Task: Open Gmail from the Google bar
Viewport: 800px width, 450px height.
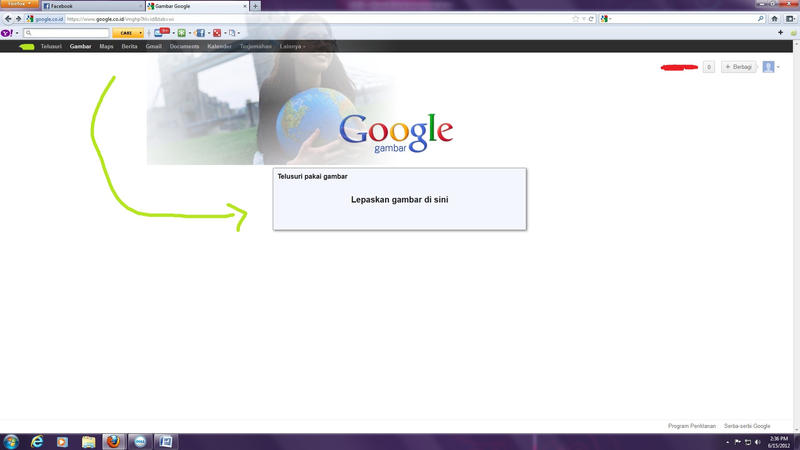Action: click(153, 46)
